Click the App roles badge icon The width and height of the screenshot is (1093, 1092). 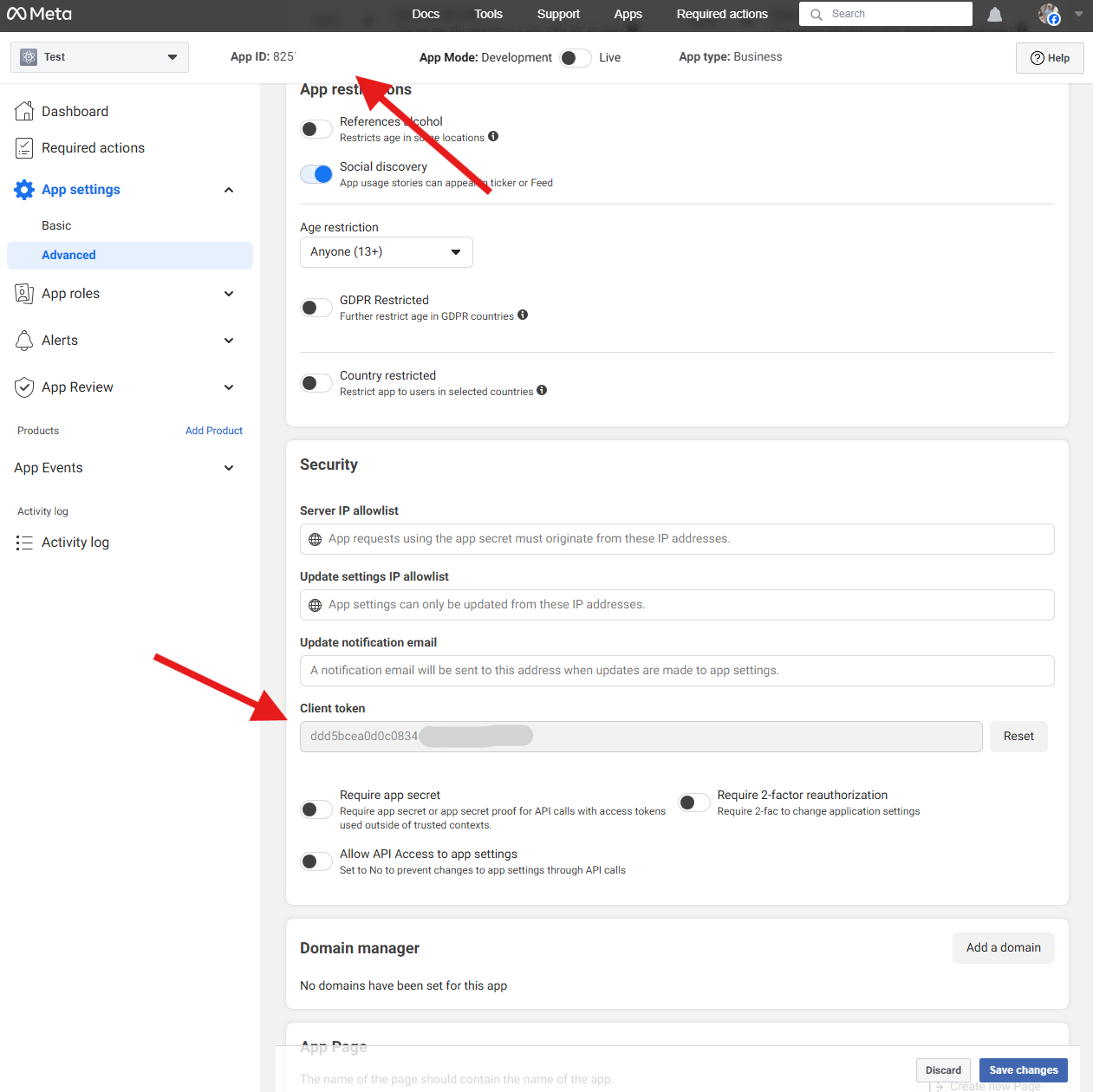coord(24,294)
